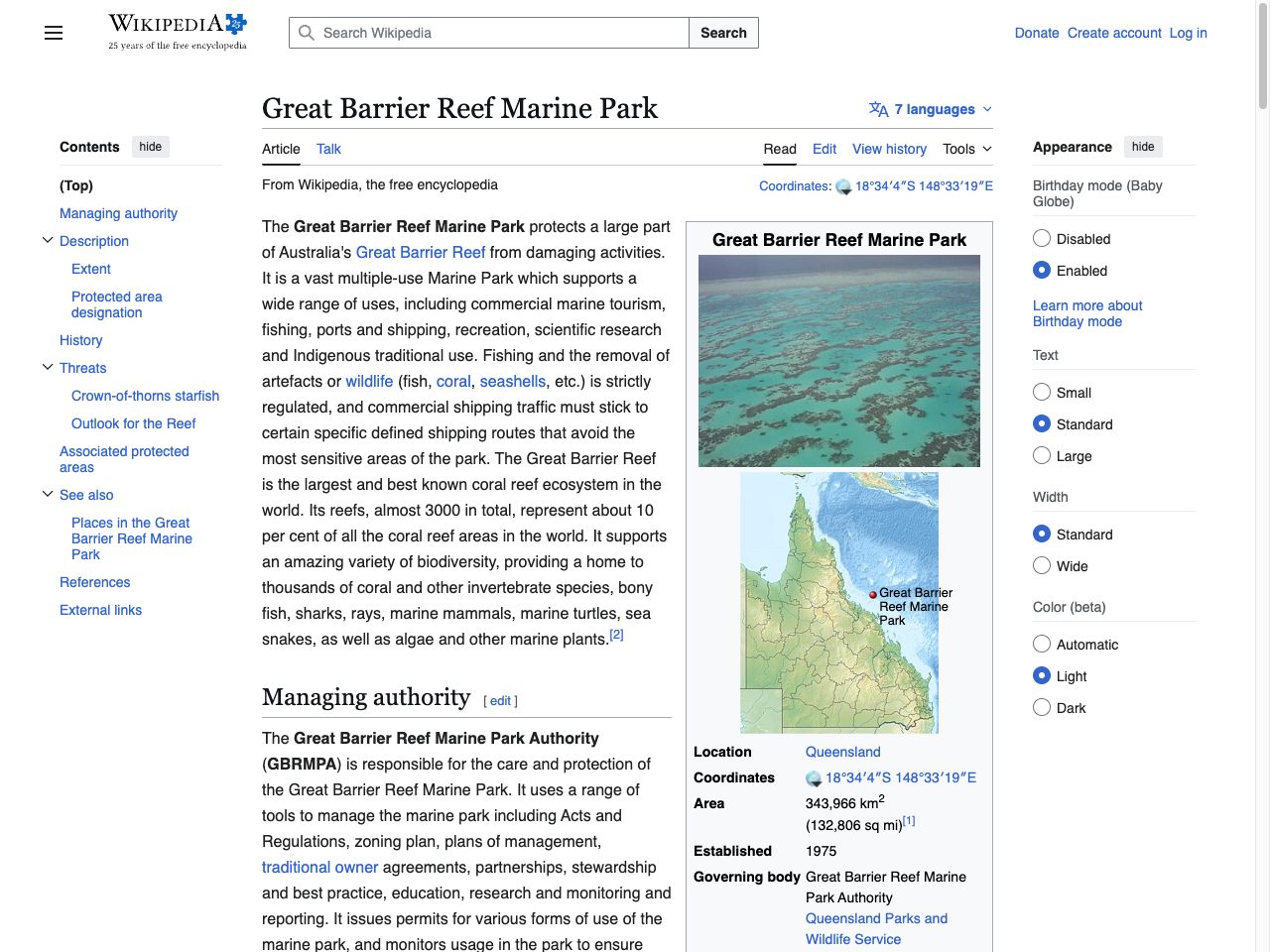Disable Birthday mode
The width and height of the screenshot is (1270, 952).
(1042, 238)
